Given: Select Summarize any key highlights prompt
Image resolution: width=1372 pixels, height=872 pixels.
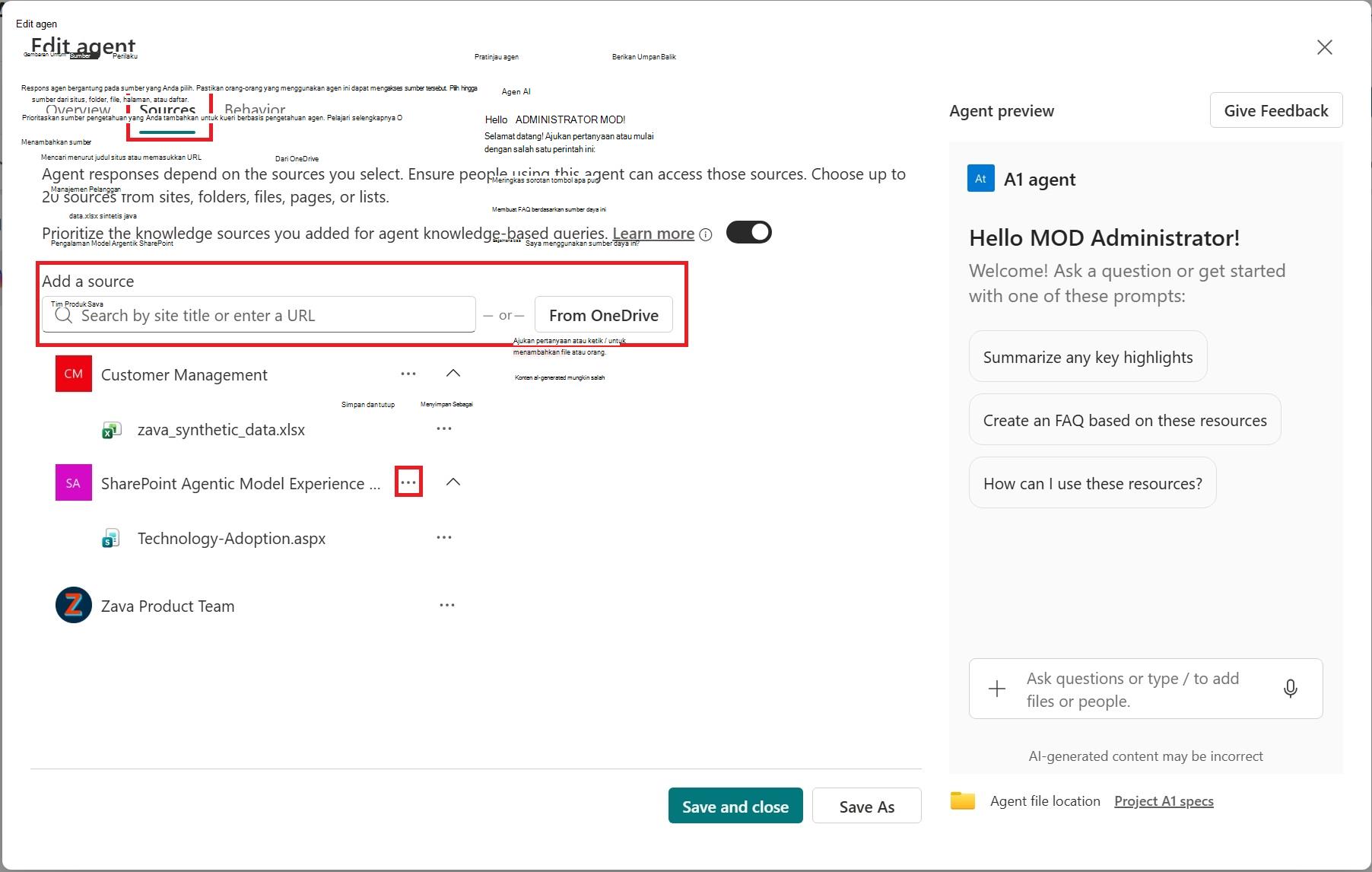Looking at the screenshot, I should click(x=1088, y=357).
